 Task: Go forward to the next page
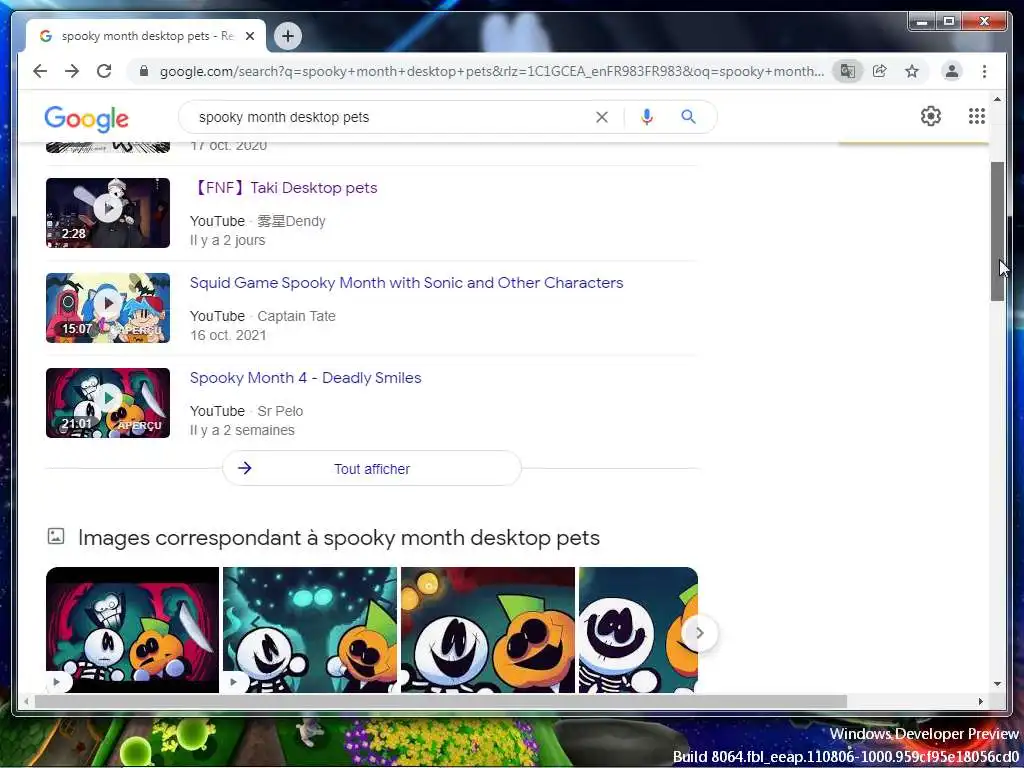click(x=72, y=71)
